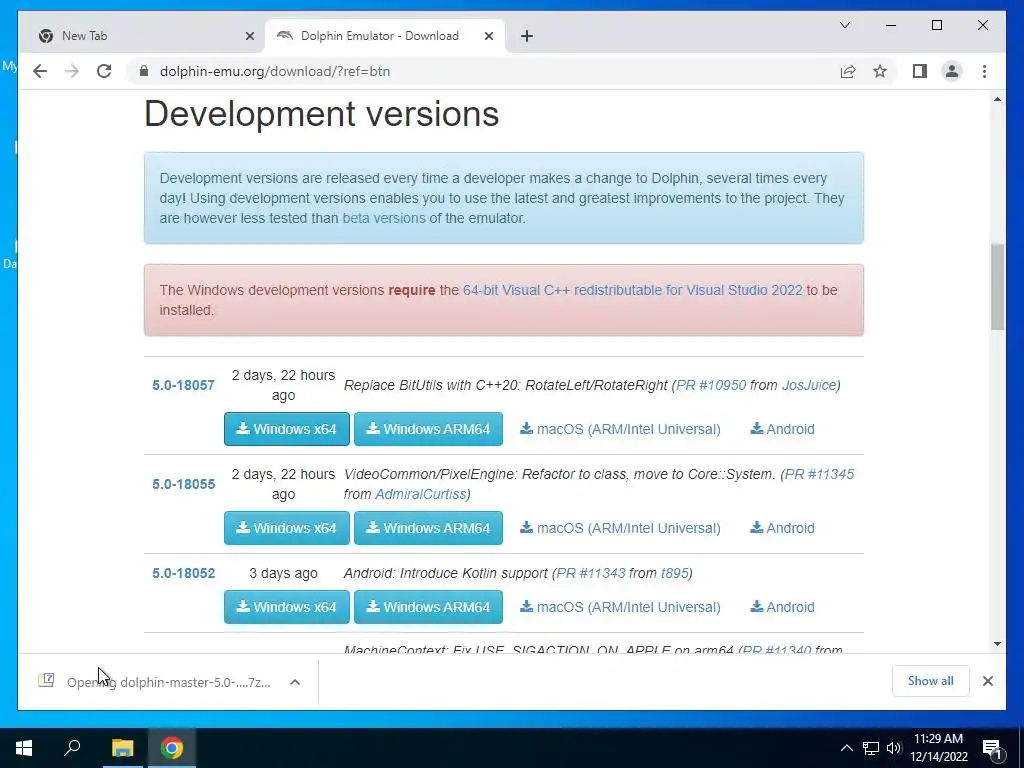Open File Explorer from the taskbar
This screenshot has height=768, width=1024.
coord(122,748)
